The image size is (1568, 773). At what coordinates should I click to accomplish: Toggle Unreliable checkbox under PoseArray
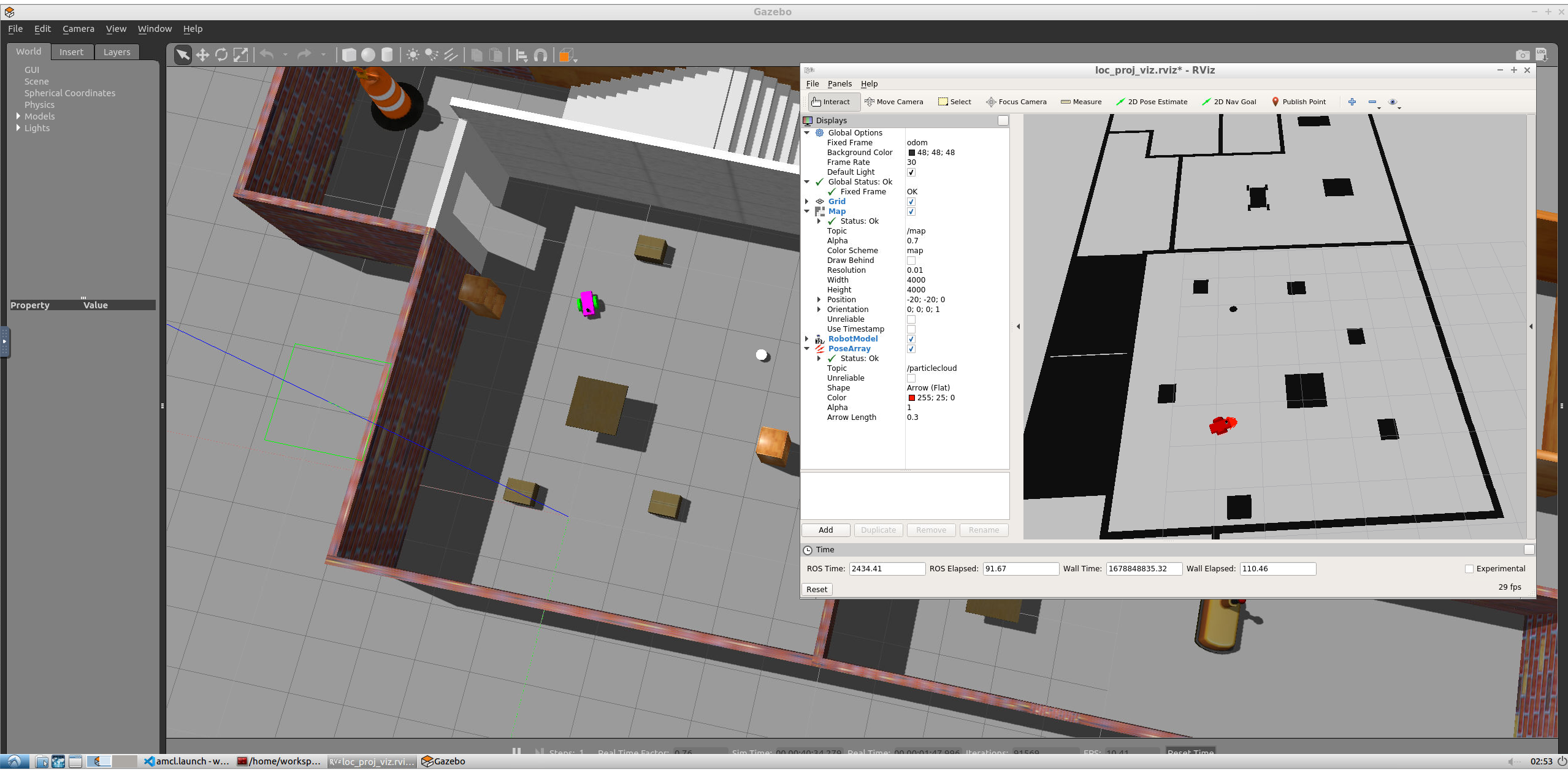[911, 378]
